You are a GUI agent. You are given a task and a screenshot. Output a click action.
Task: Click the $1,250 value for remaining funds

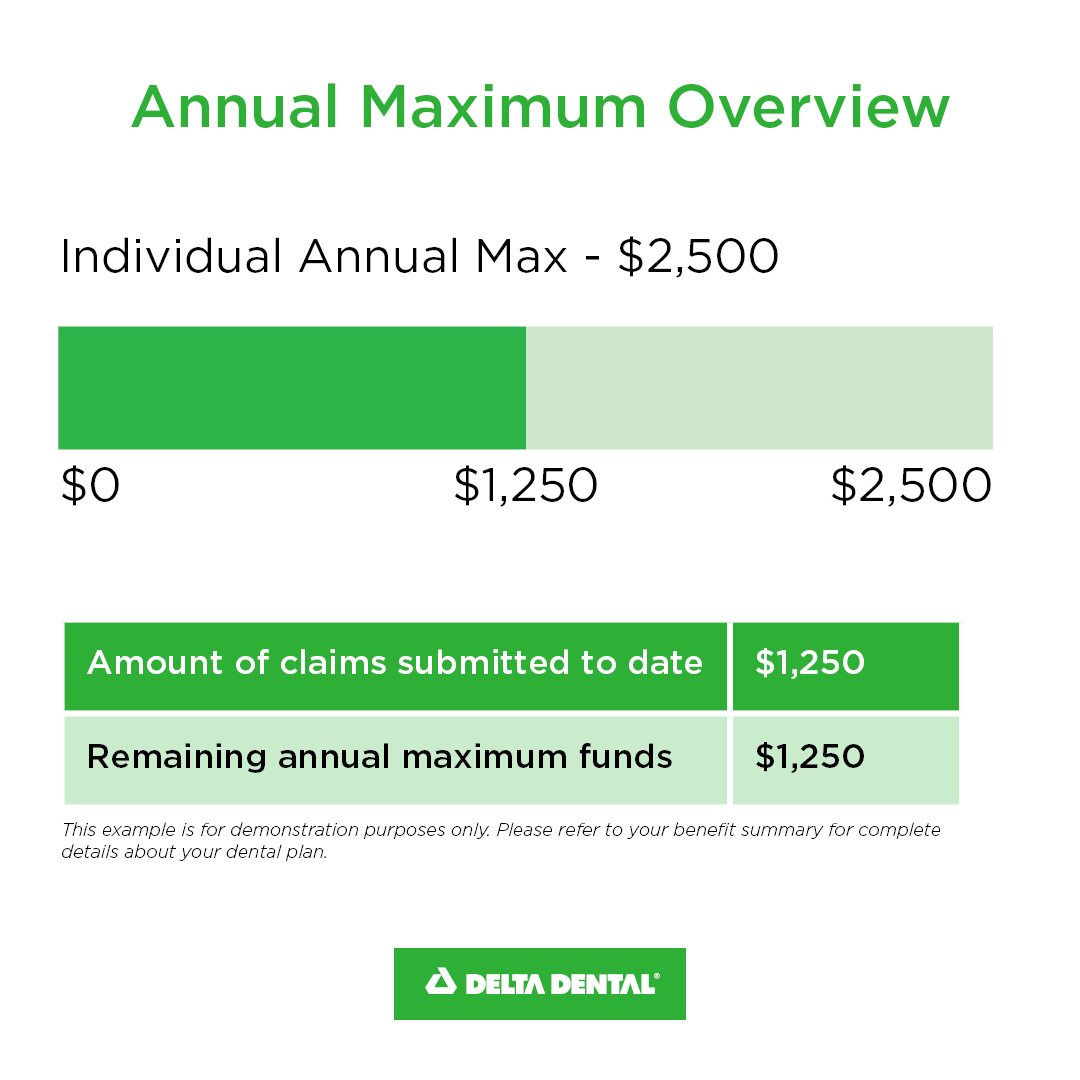810,757
